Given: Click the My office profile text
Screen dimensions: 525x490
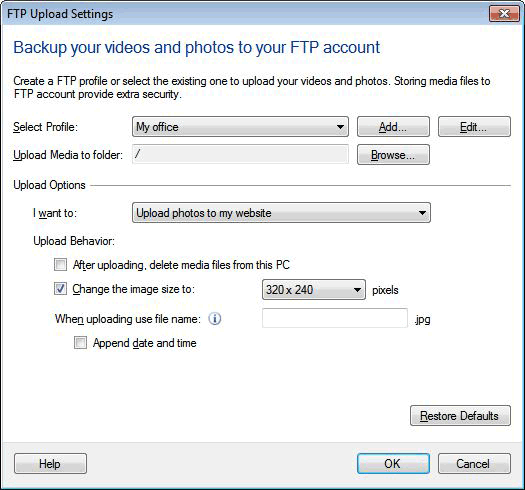Looking at the screenshot, I should click(157, 127).
